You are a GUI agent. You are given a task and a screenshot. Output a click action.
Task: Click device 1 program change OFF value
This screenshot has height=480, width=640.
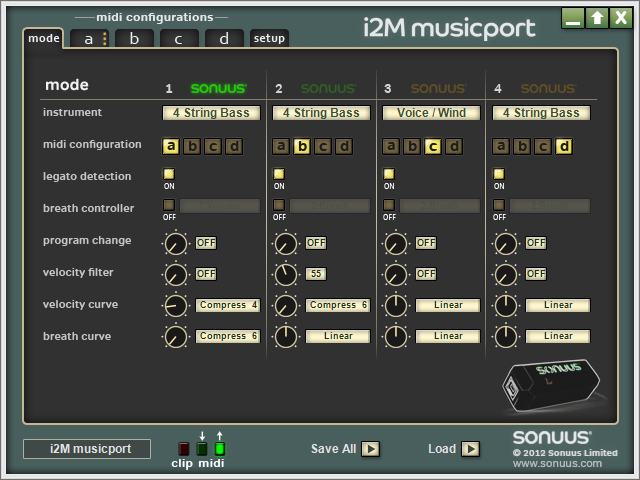206,243
